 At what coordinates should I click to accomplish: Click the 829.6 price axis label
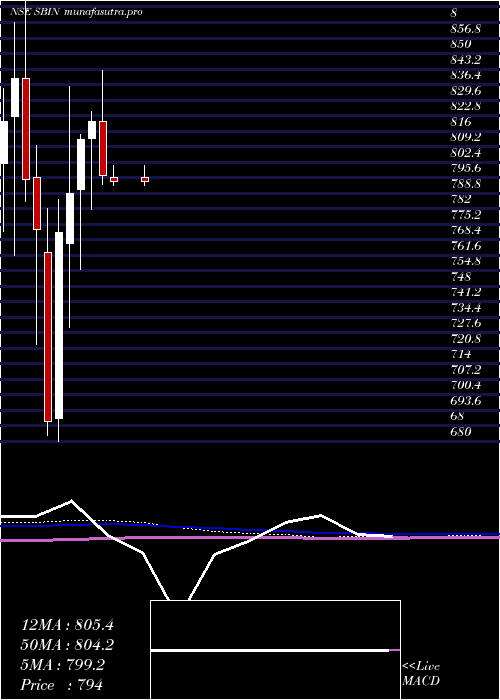pos(465,91)
